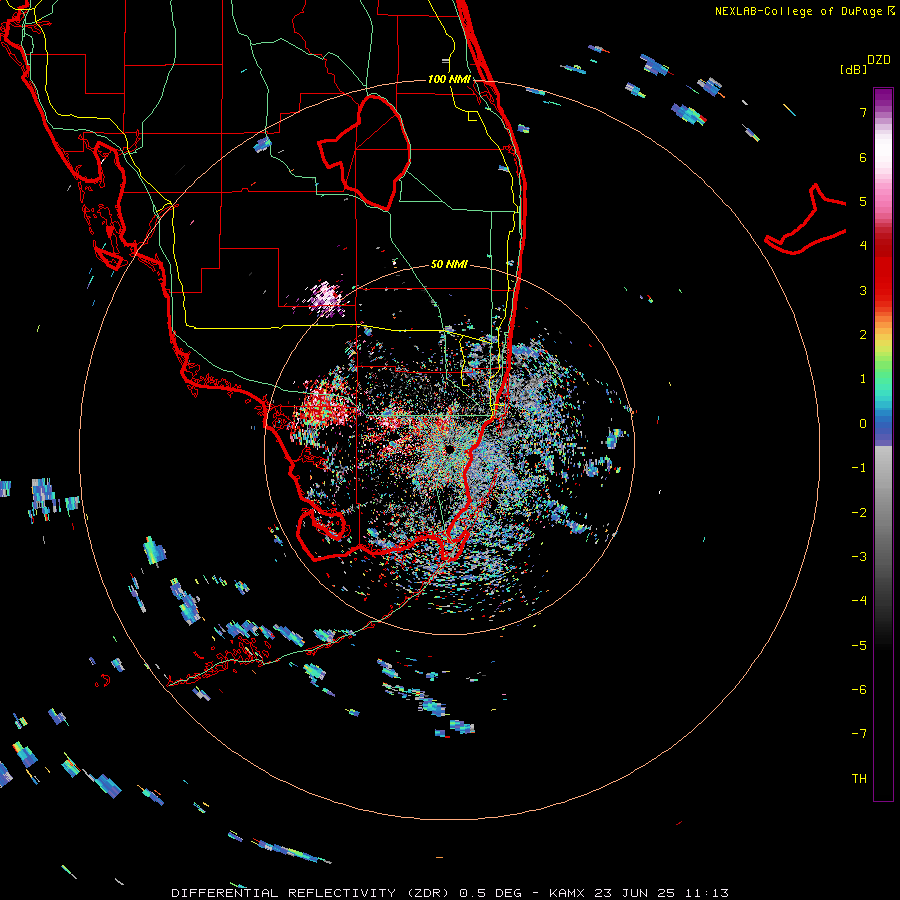Click the 3 value on the color scale
This screenshot has height=900, width=900.
pos(863,290)
